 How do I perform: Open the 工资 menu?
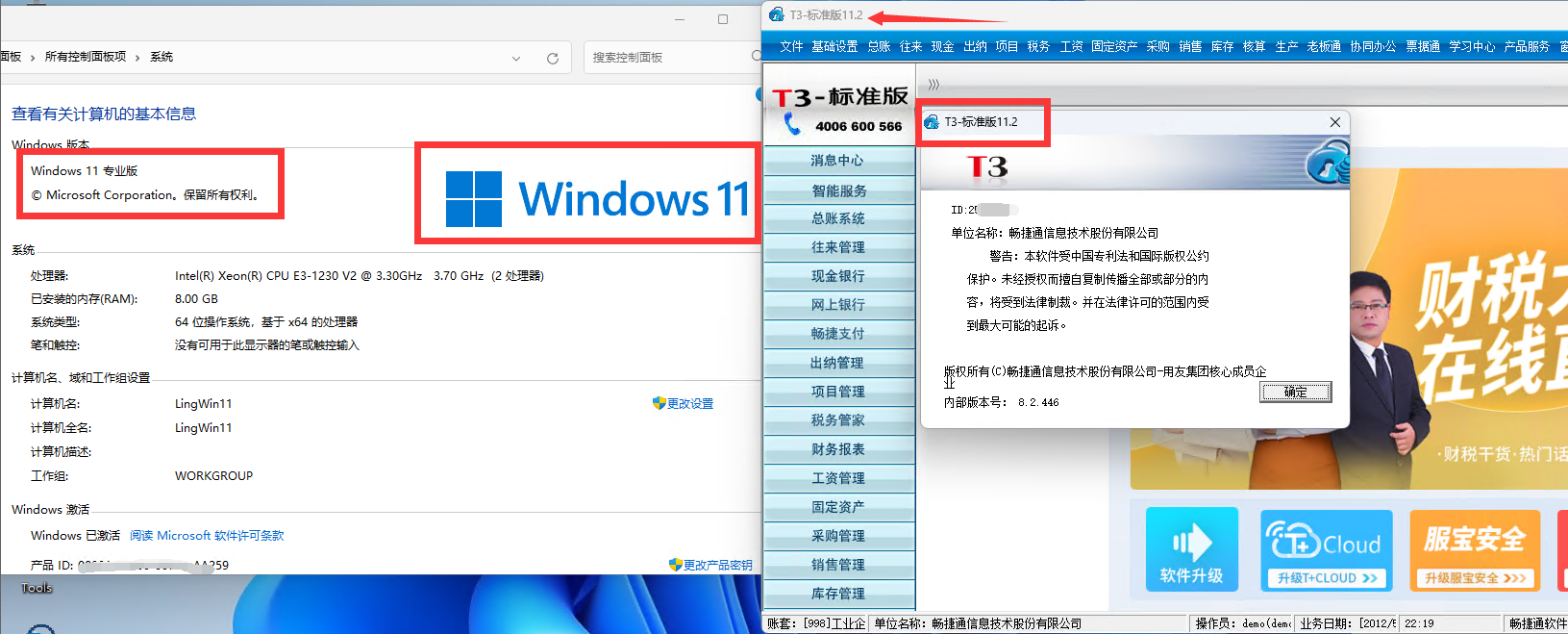click(x=1071, y=46)
